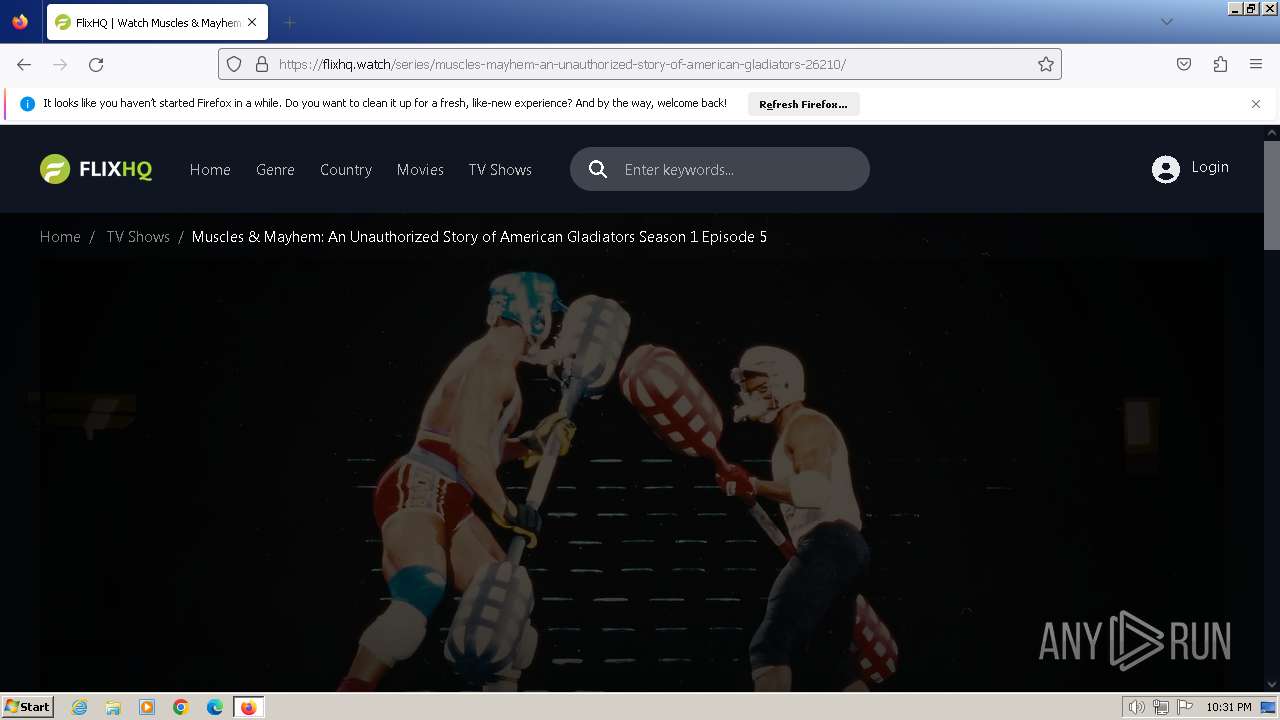Open the Country menu

coord(346,170)
